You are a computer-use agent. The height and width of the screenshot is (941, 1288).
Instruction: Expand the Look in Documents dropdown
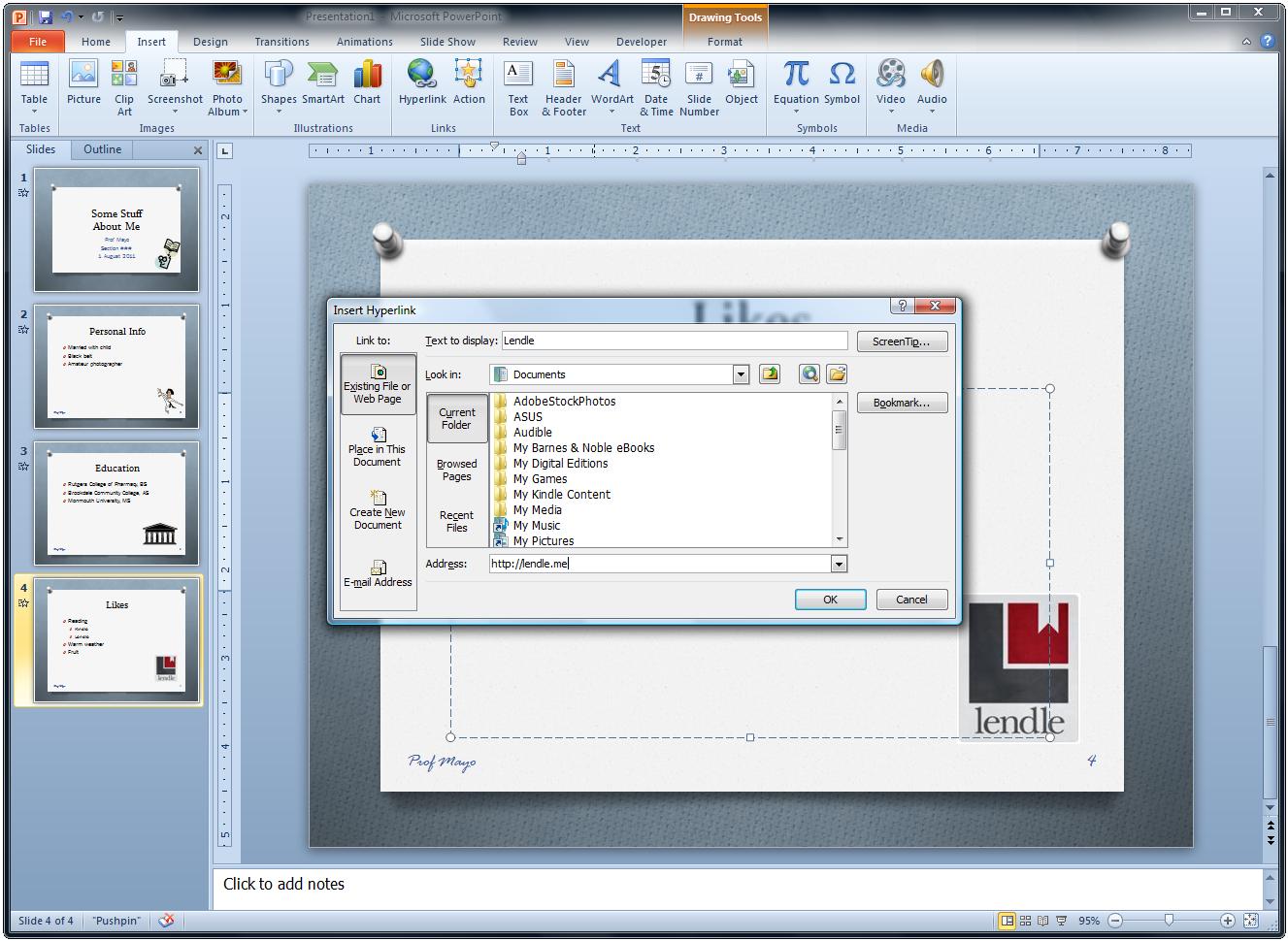click(x=741, y=374)
